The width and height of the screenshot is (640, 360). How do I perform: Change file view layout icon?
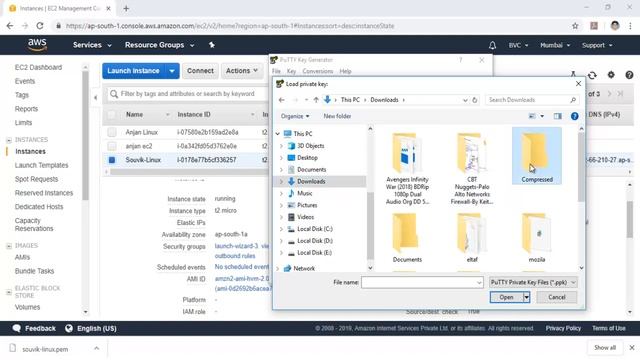pyautogui.click(x=532, y=116)
